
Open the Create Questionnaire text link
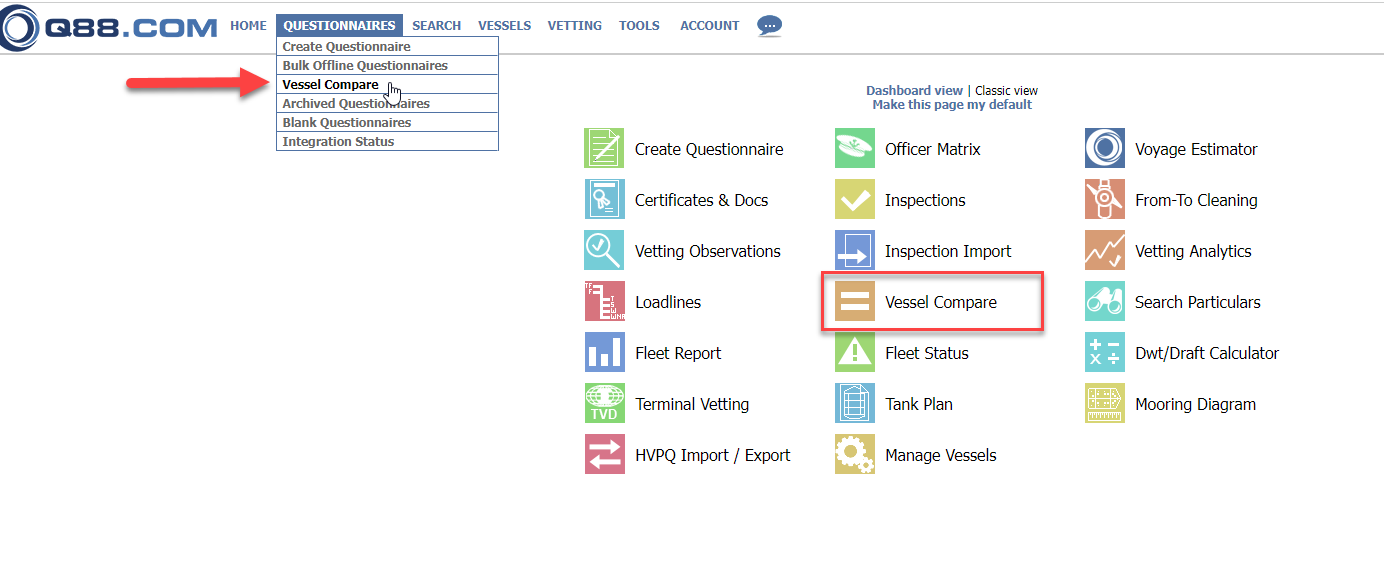coord(709,149)
